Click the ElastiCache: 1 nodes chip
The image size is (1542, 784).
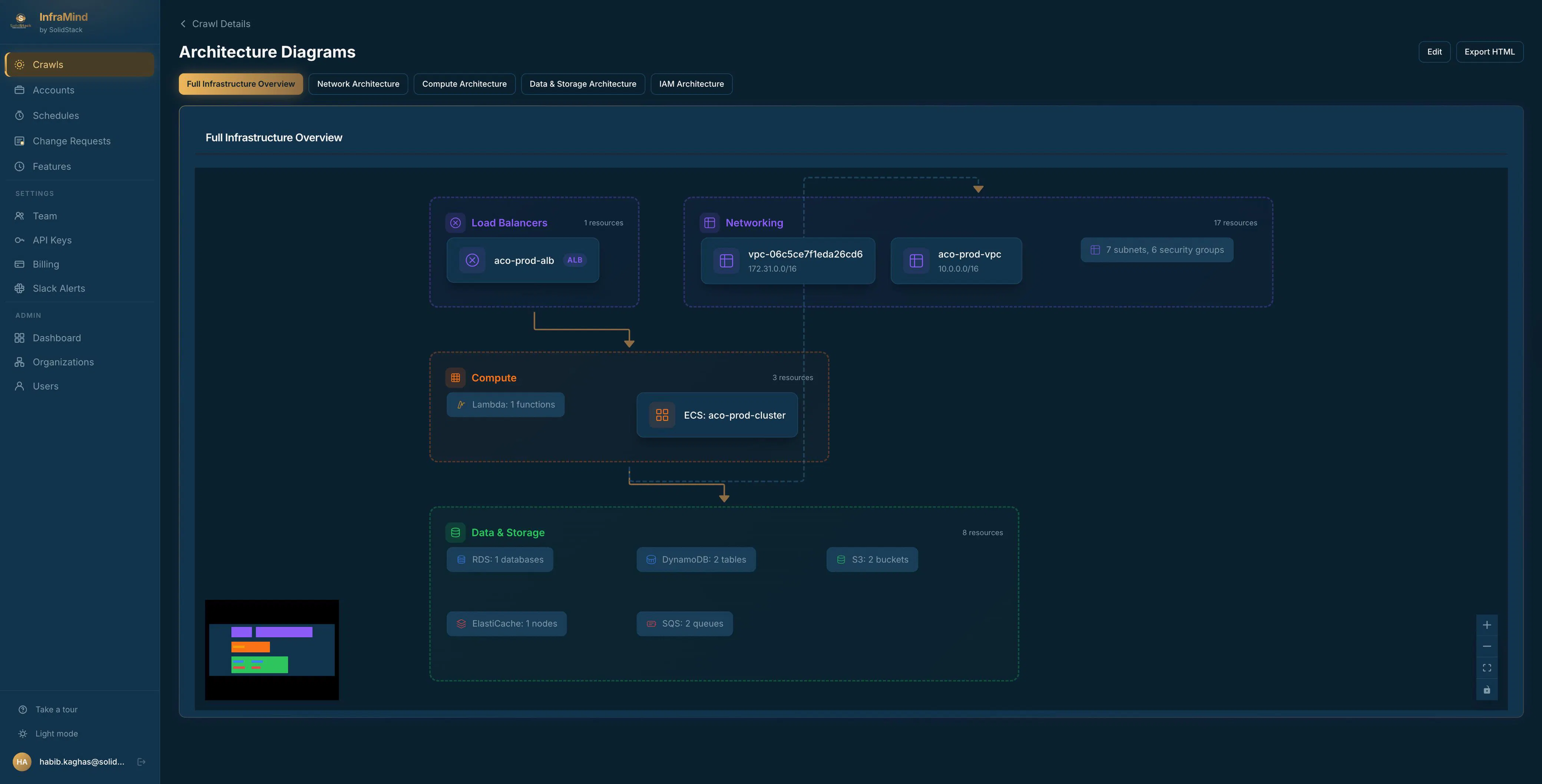[x=506, y=624]
